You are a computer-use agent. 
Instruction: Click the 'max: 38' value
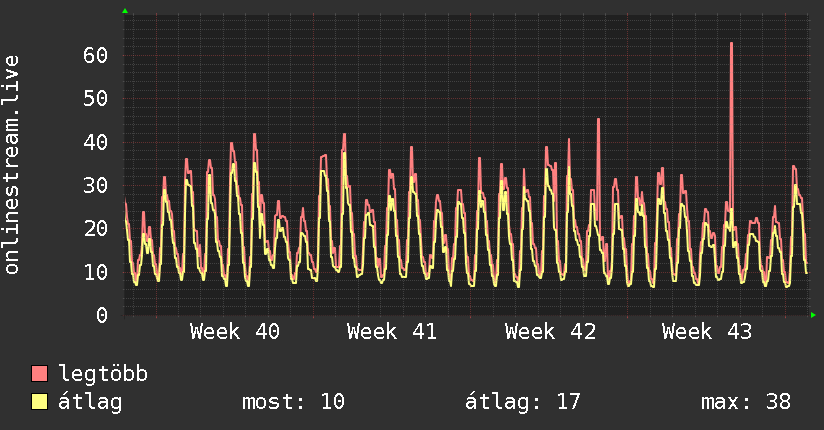(x=746, y=402)
